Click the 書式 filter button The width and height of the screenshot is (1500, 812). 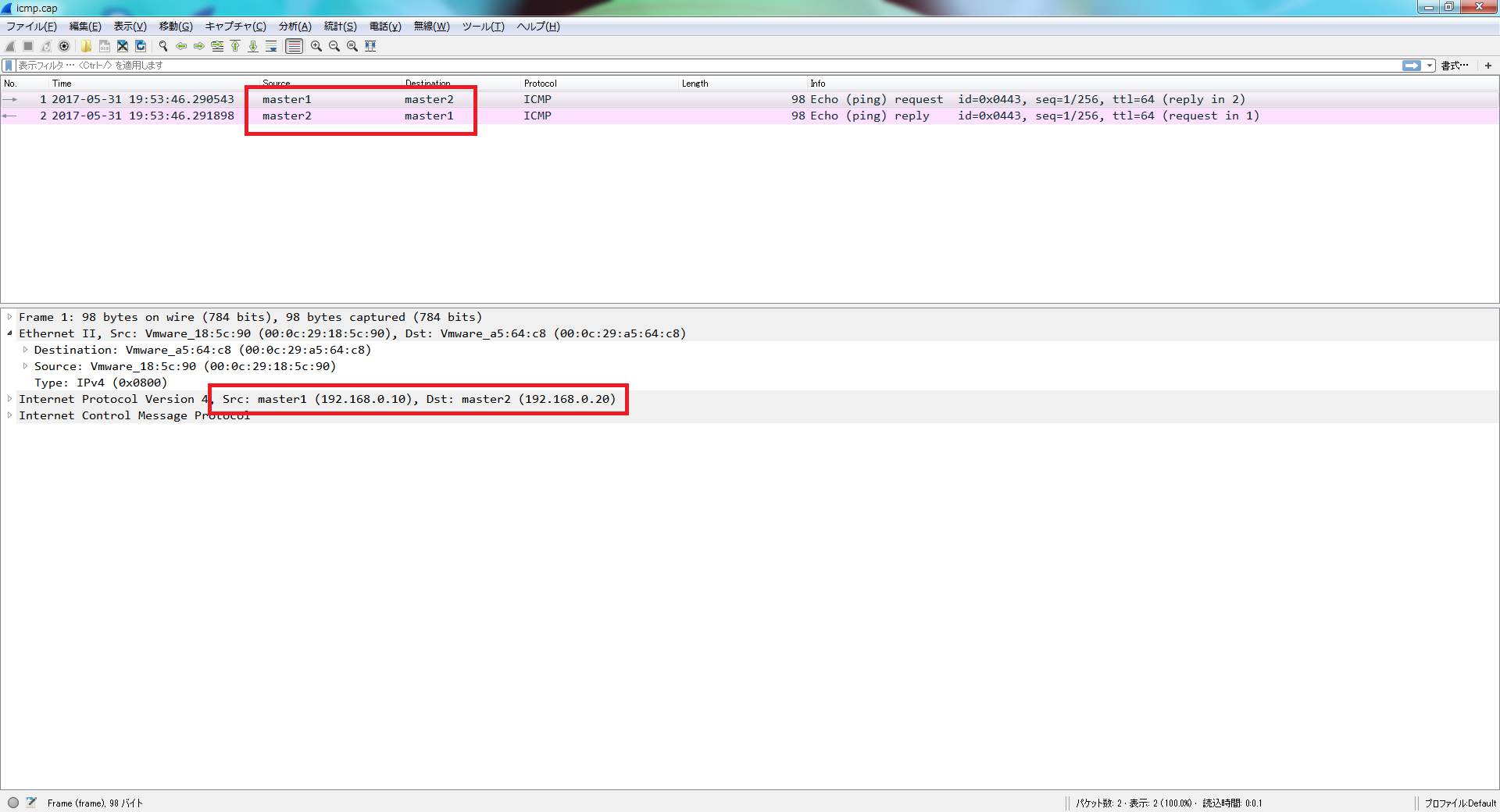(1455, 65)
